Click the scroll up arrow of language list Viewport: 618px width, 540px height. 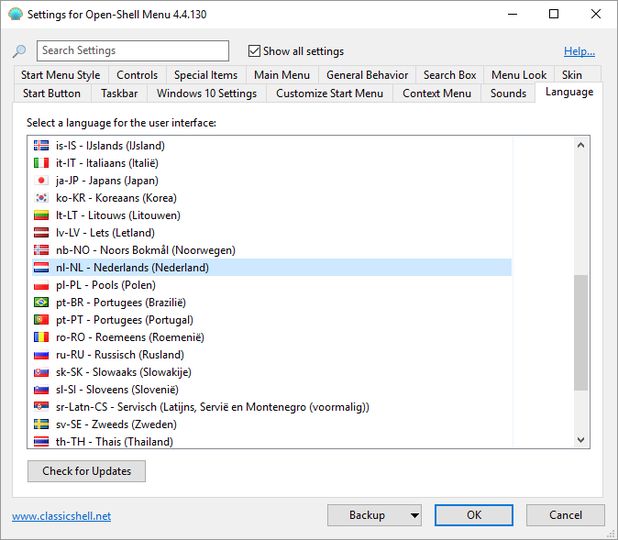581,145
